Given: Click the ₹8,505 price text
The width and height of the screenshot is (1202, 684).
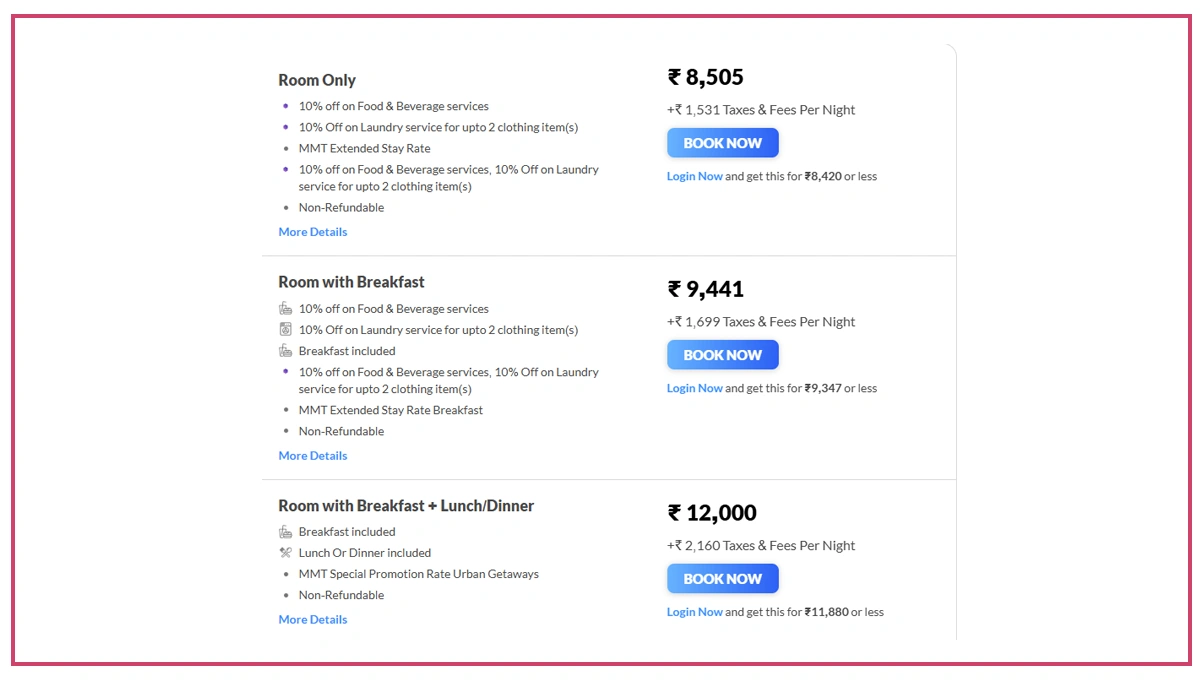Looking at the screenshot, I should [x=704, y=76].
